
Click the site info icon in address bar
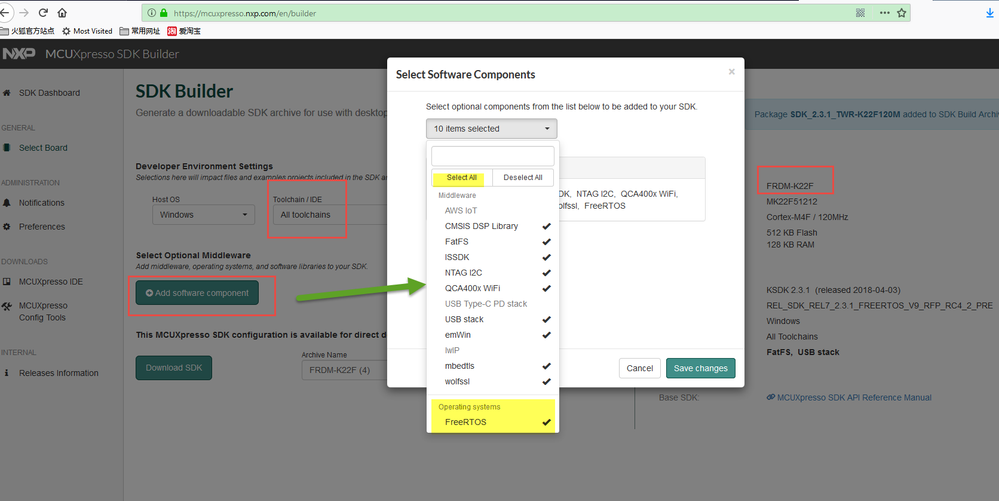point(152,13)
